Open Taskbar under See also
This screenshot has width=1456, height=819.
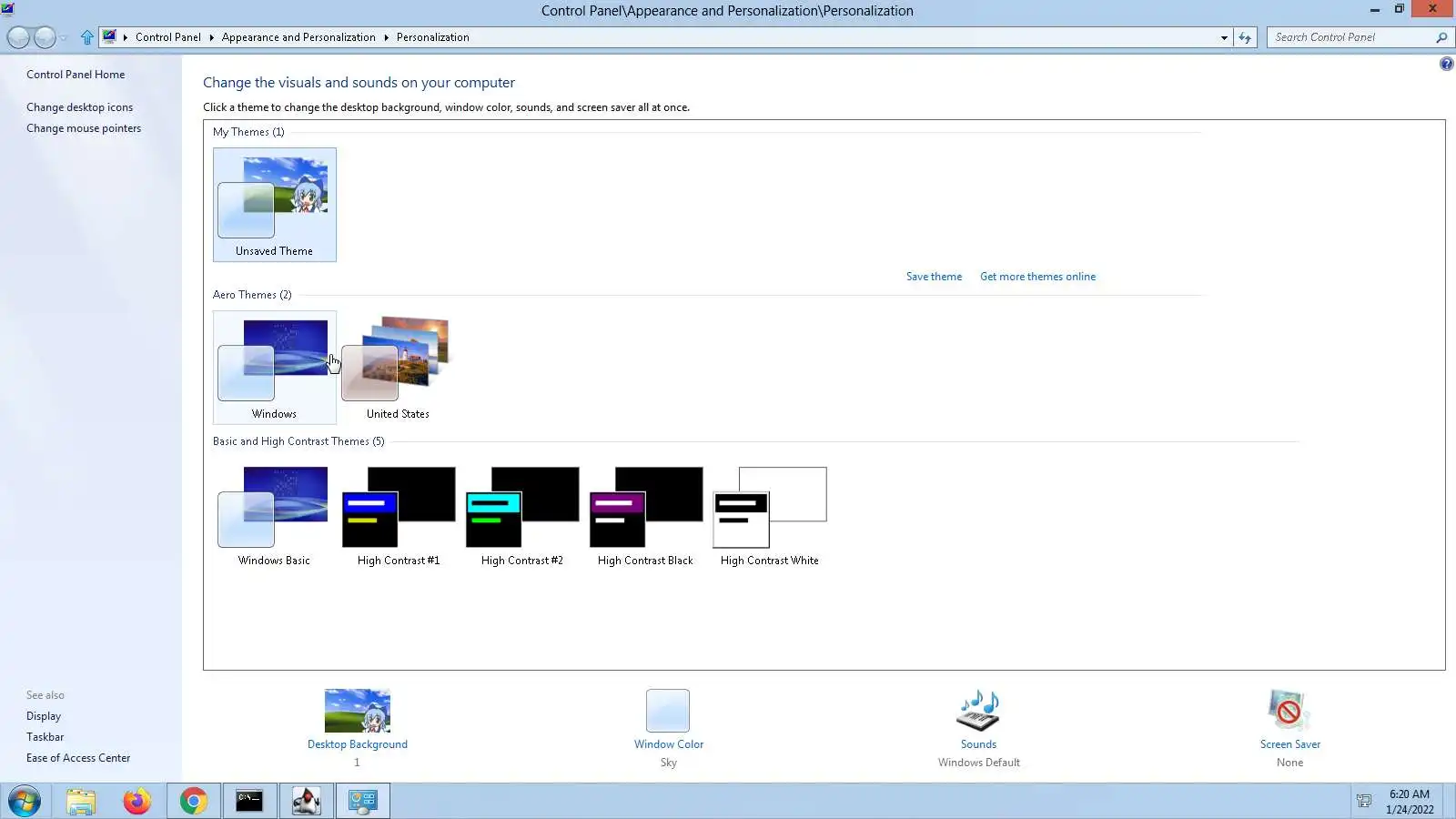click(45, 737)
